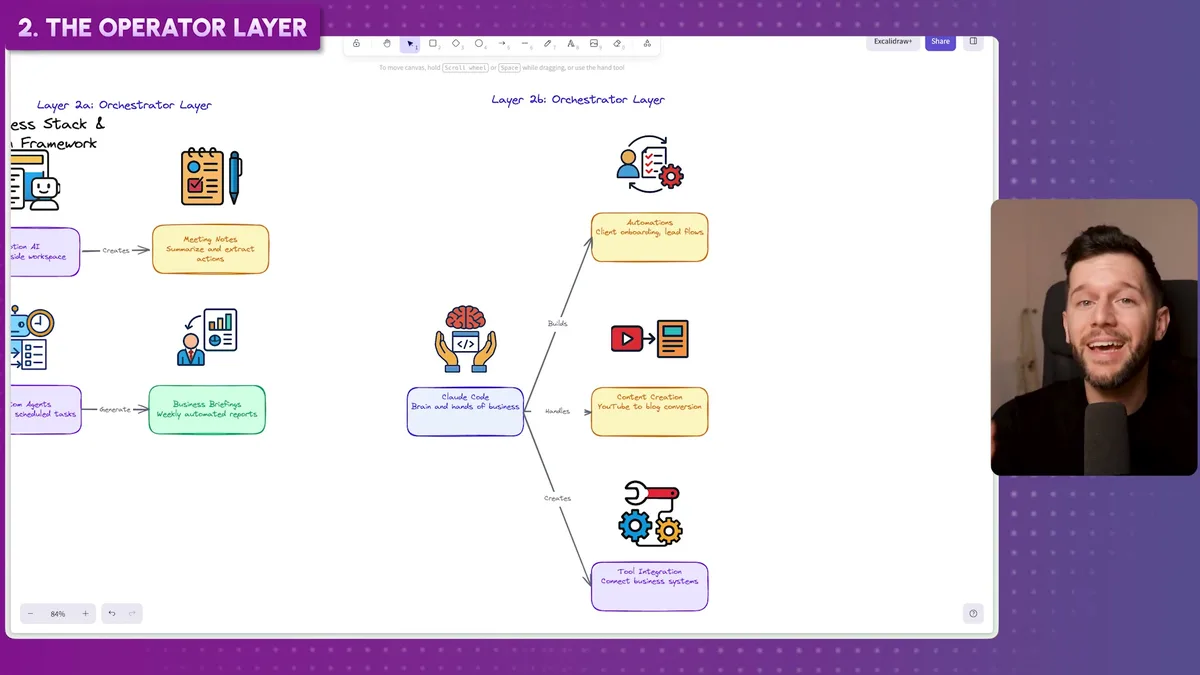Select the line tool
Screen dimensions: 1200x675
point(525,43)
